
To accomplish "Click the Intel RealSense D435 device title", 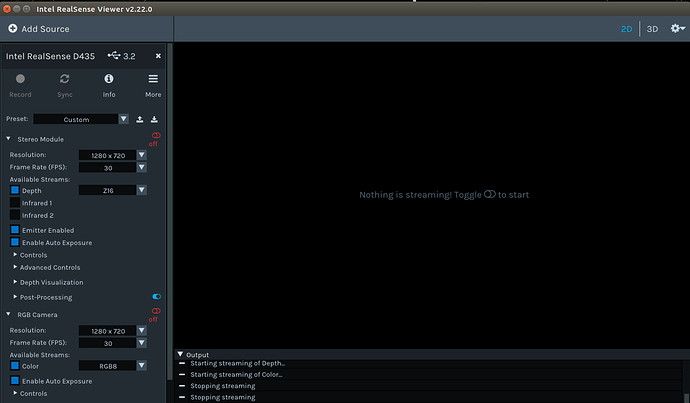I will [x=50, y=56].
